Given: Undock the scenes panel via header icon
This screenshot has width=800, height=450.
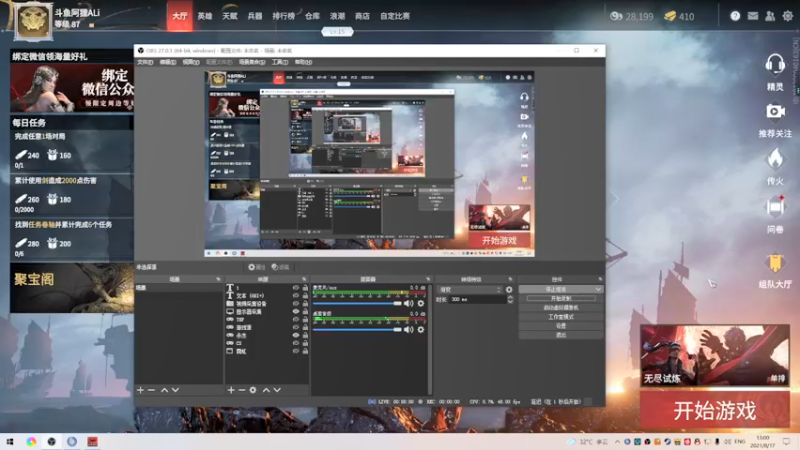Looking at the screenshot, I should coord(218,279).
